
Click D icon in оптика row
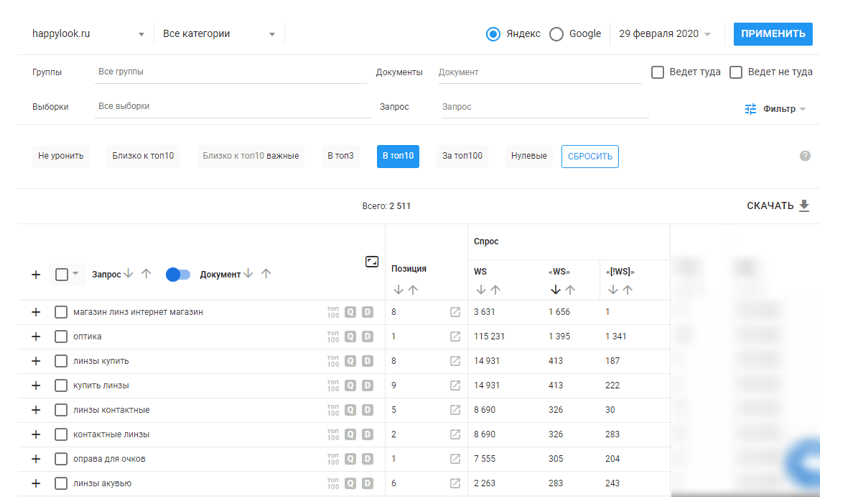(x=367, y=336)
